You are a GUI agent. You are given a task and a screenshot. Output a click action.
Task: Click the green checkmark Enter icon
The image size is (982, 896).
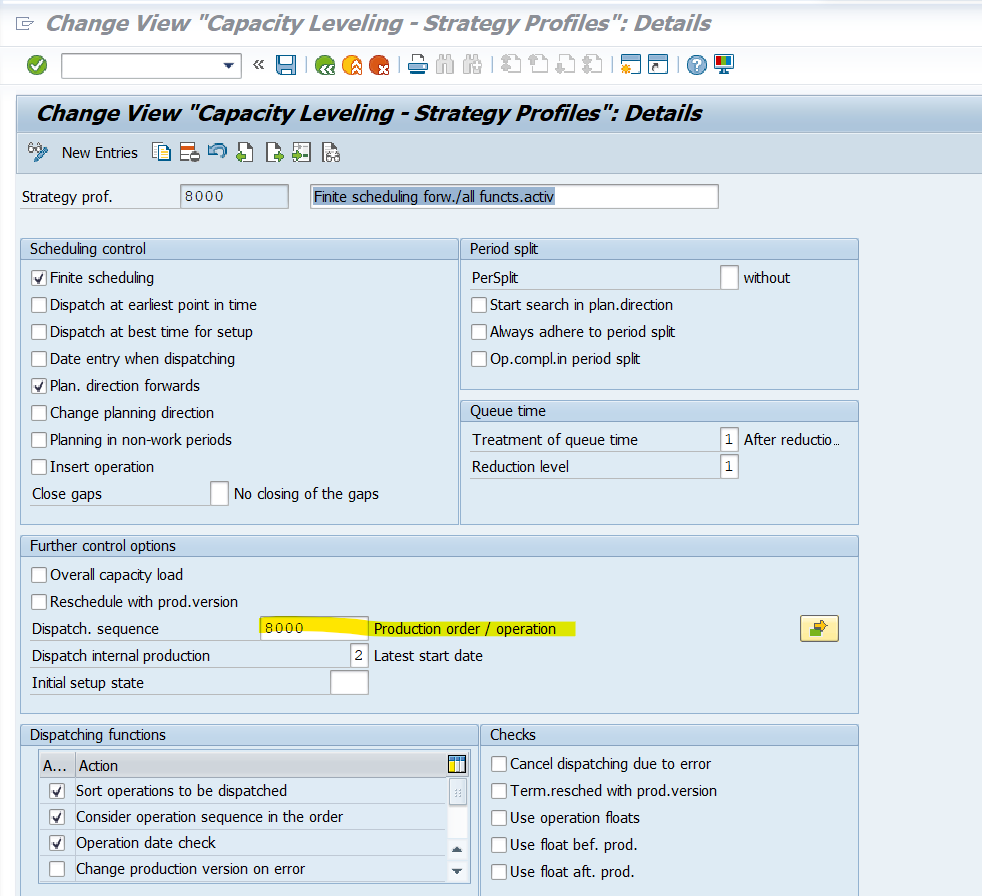pyautogui.click(x=37, y=64)
